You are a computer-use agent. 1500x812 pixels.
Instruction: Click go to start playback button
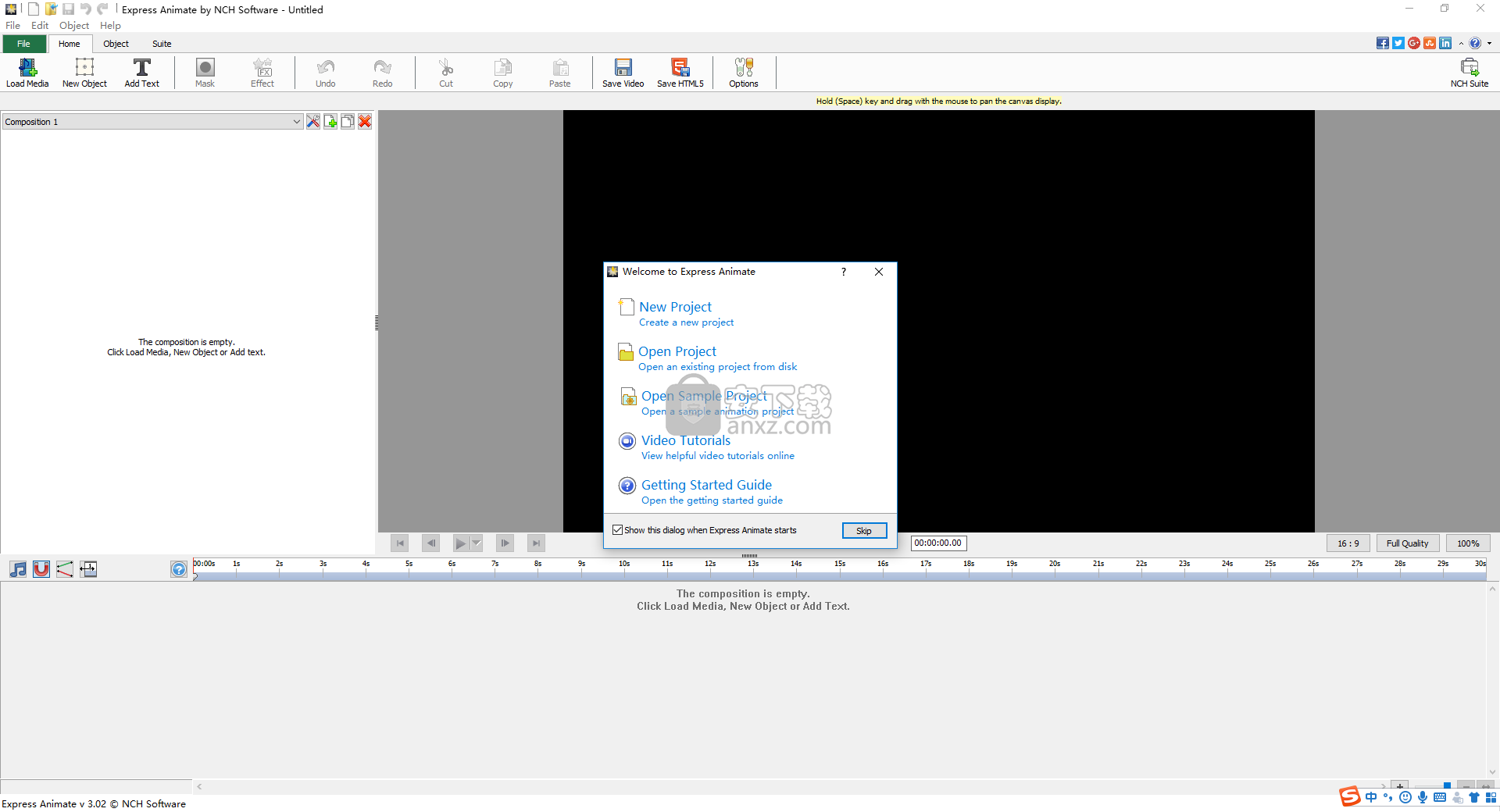point(400,543)
